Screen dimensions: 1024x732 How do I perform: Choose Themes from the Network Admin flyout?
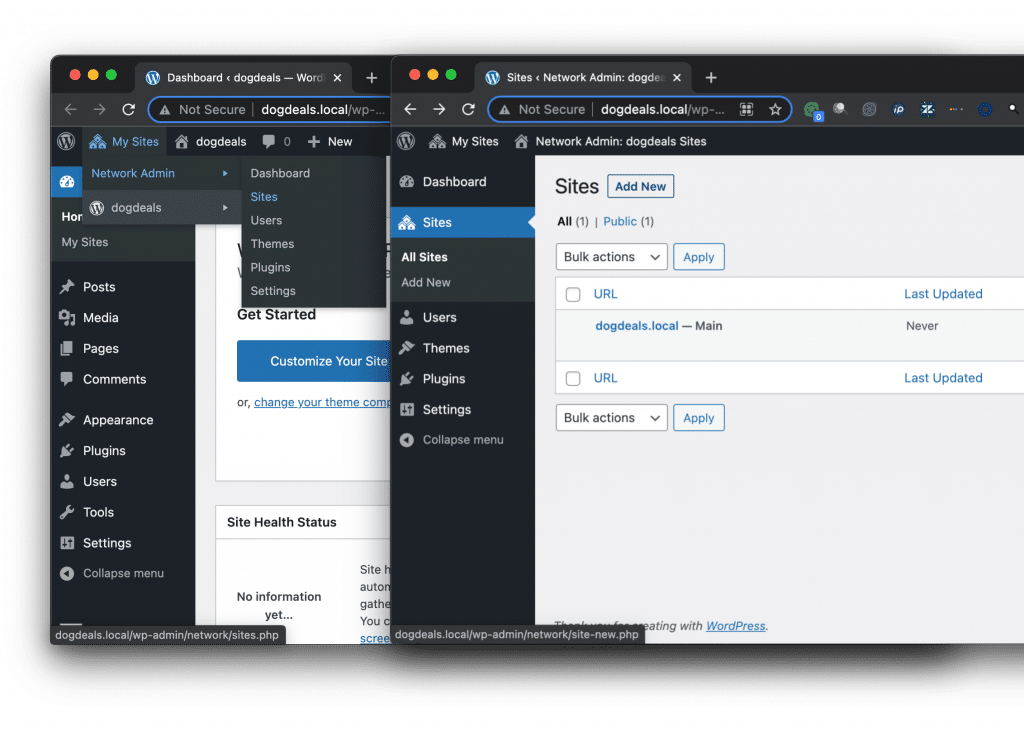coord(272,244)
